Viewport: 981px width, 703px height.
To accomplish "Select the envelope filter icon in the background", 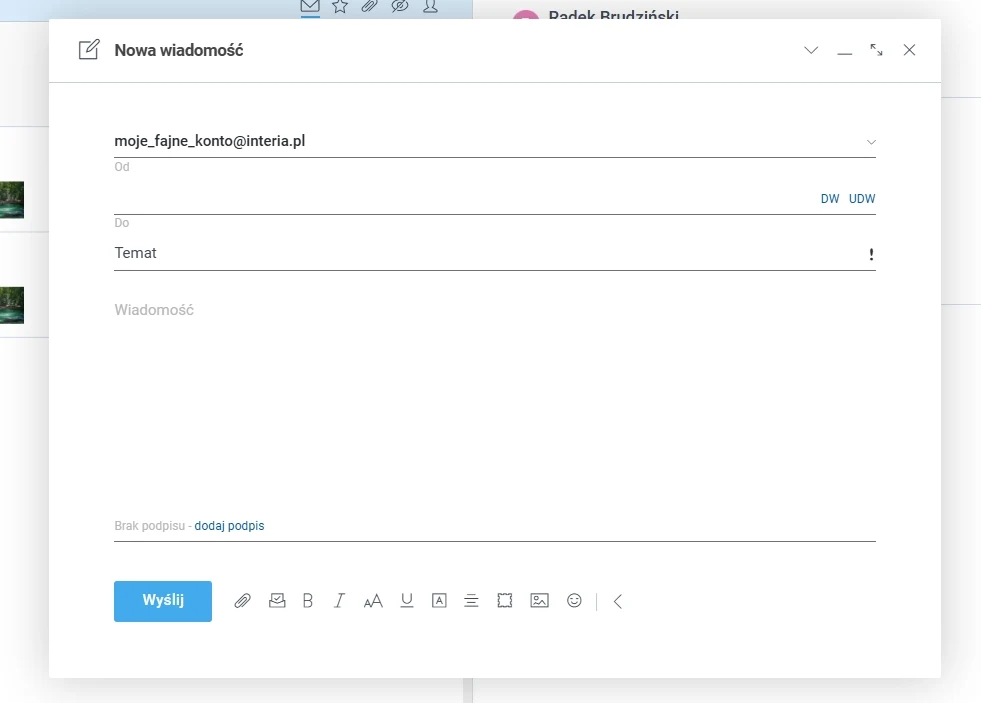I will [310, 8].
